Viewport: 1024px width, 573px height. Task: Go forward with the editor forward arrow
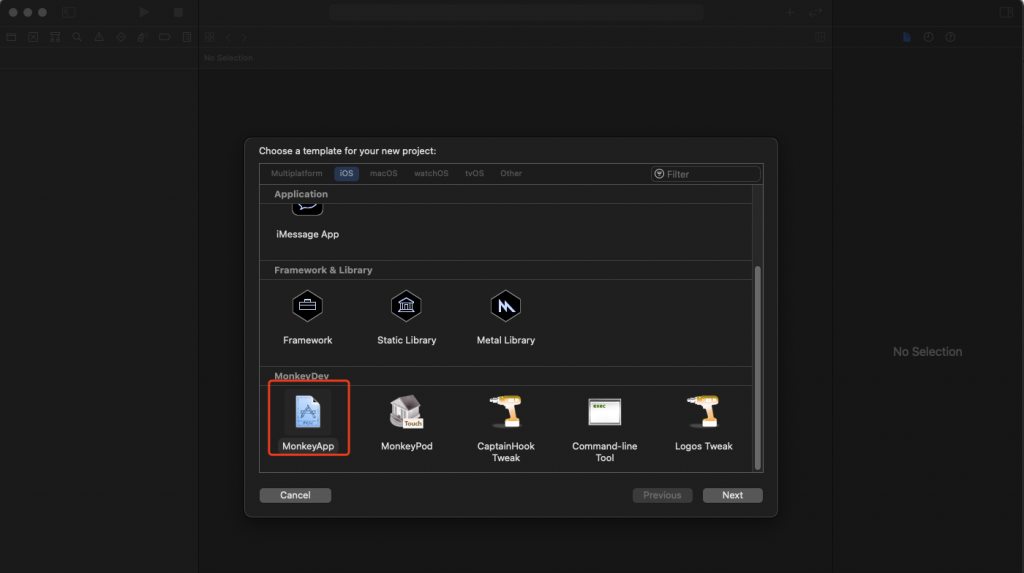[x=244, y=37]
